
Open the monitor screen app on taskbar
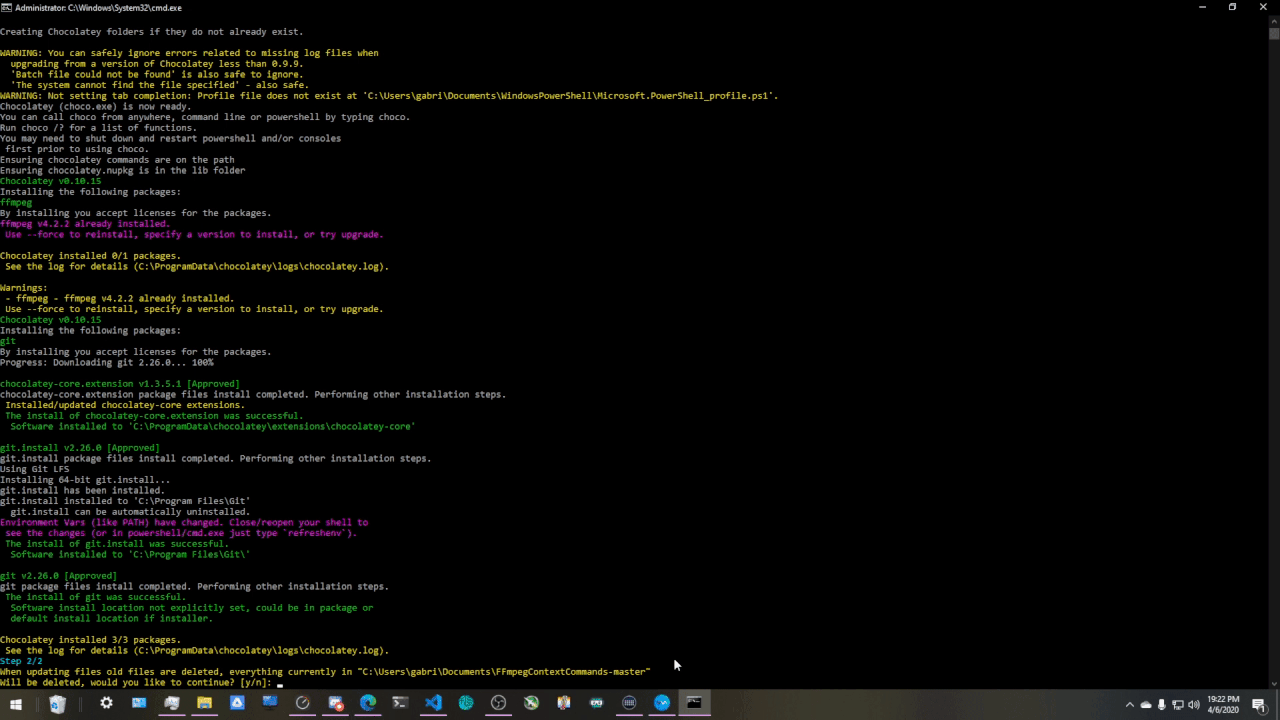(270, 703)
